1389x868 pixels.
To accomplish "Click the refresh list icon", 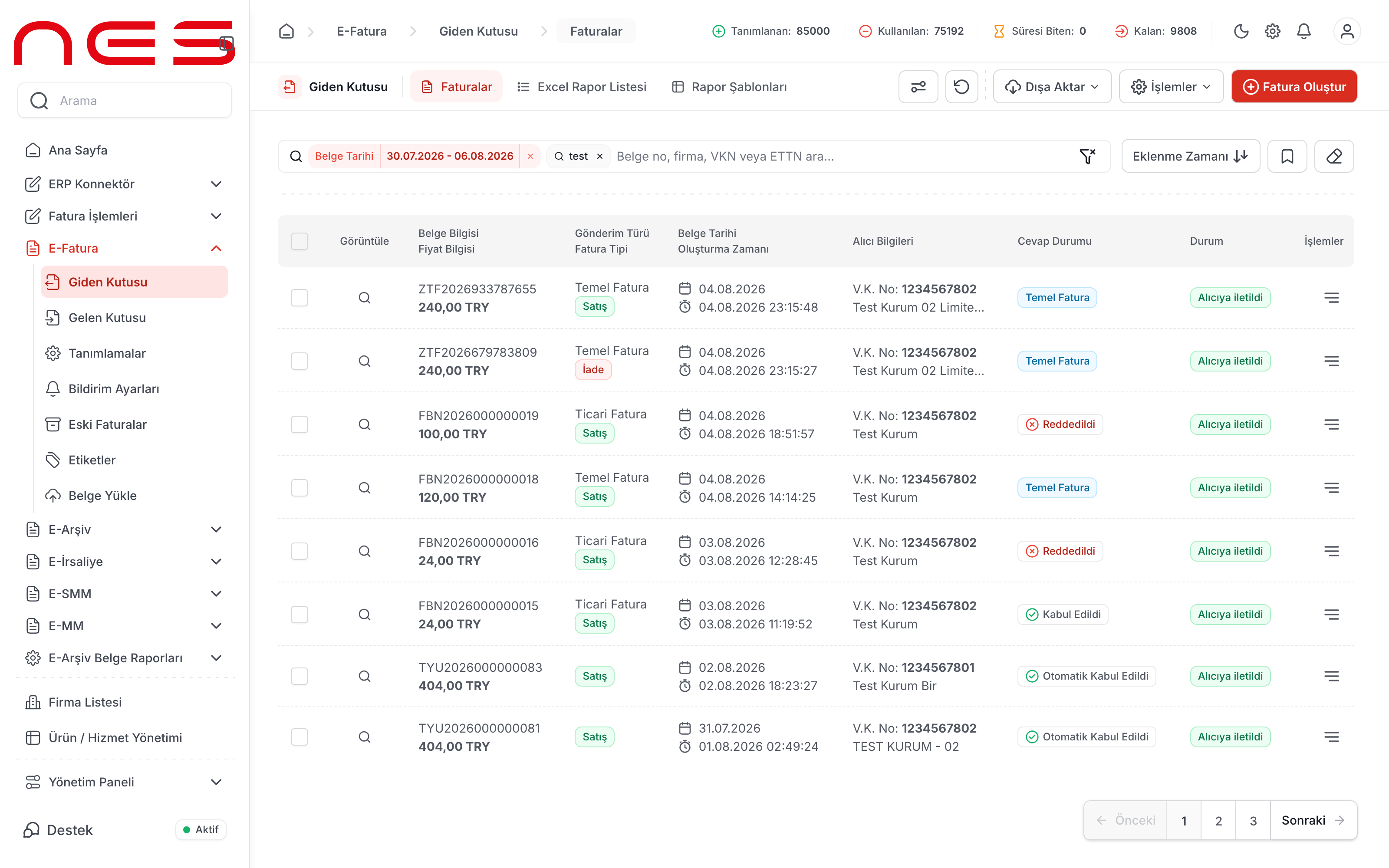I will tap(961, 87).
